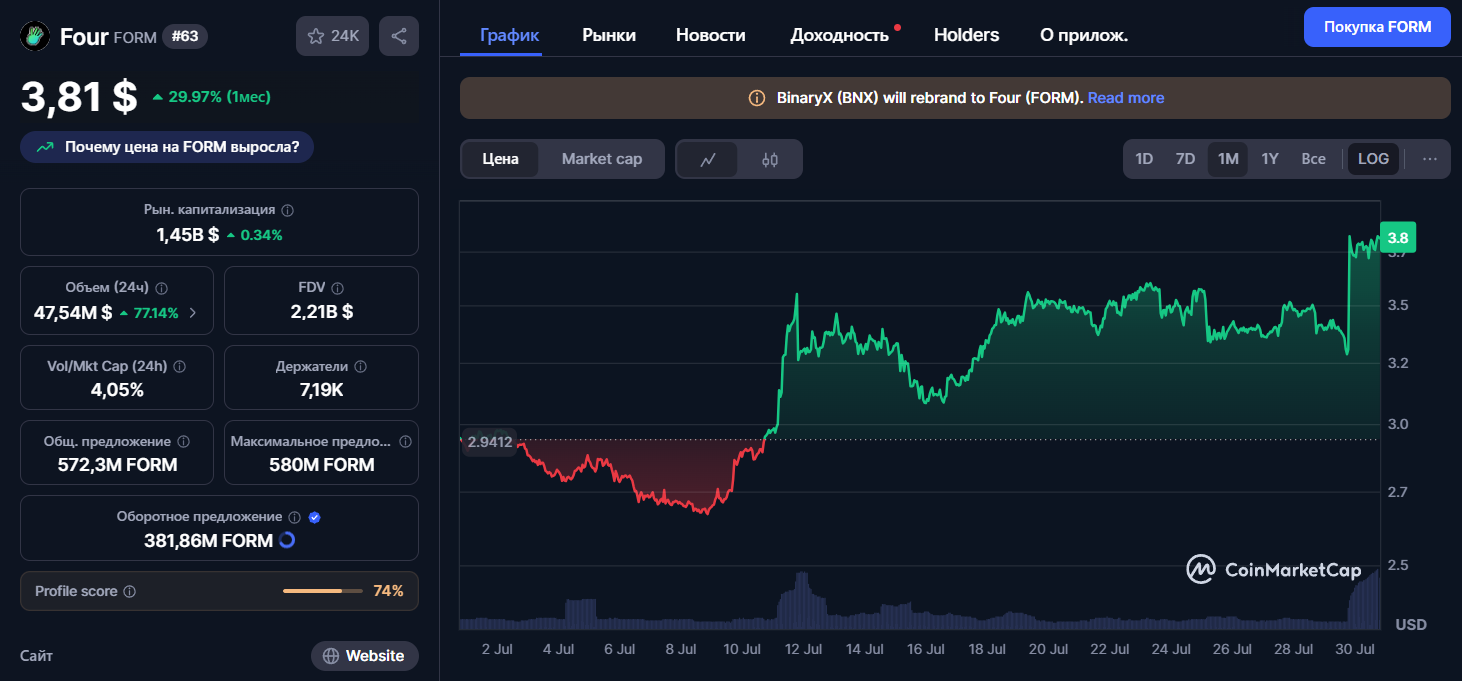Viewport: 1462px width, 681px height.
Task: Select 1D time range
Action: pos(1144,159)
